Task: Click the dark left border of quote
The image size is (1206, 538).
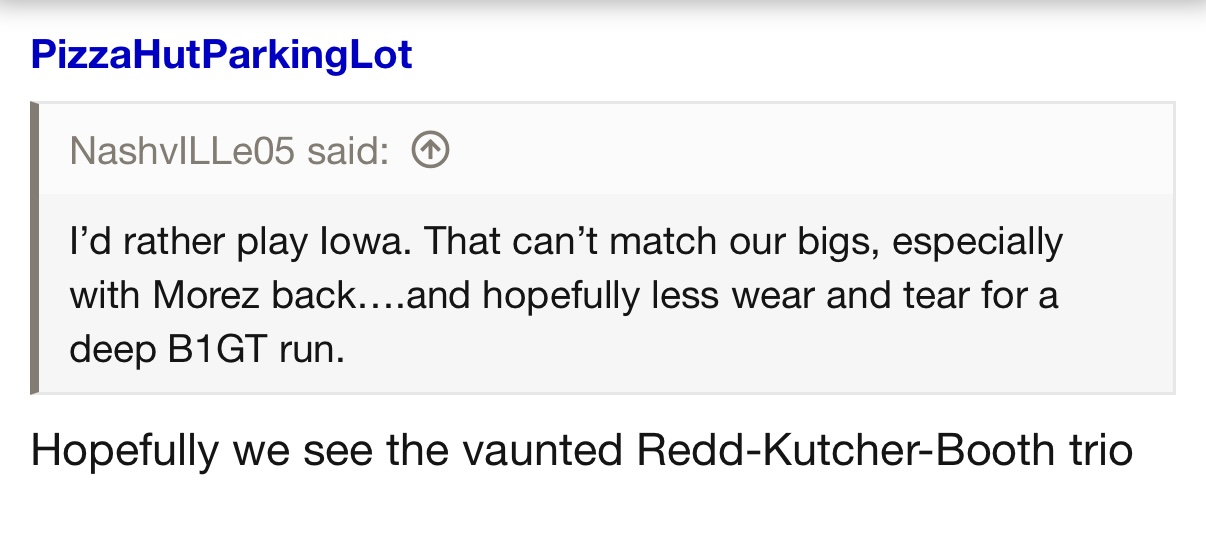Action: point(35,247)
